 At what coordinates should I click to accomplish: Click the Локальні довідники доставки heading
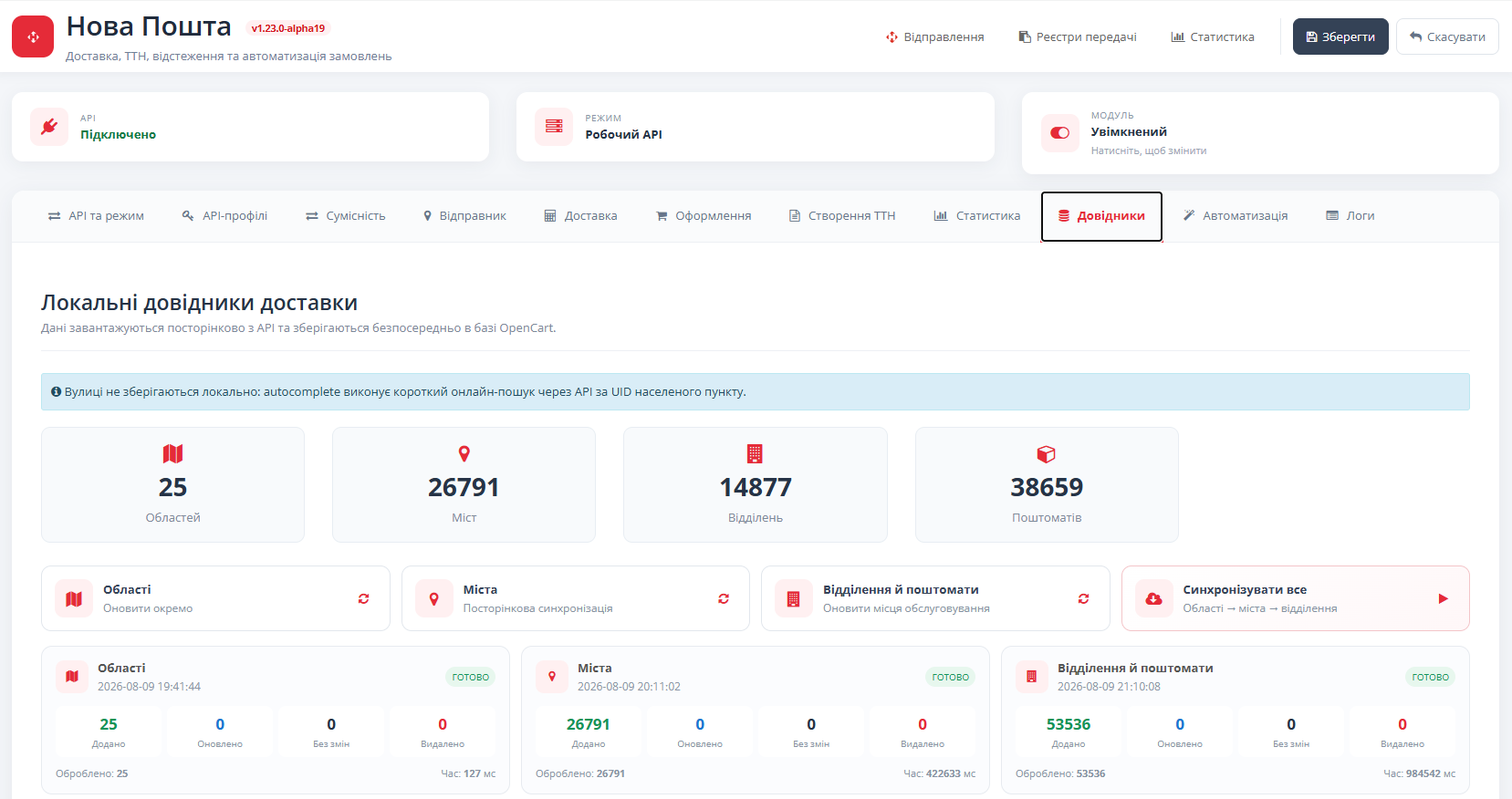click(199, 303)
